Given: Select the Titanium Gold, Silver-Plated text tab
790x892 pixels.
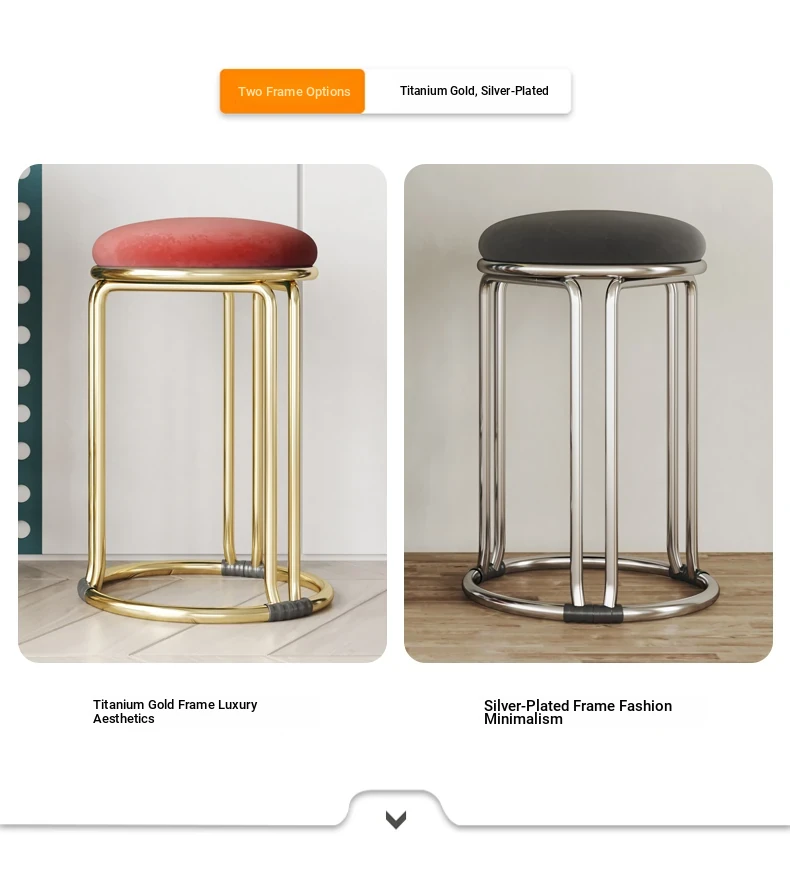Looking at the screenshot, I should pyautogui.click(x=474, y=91).
